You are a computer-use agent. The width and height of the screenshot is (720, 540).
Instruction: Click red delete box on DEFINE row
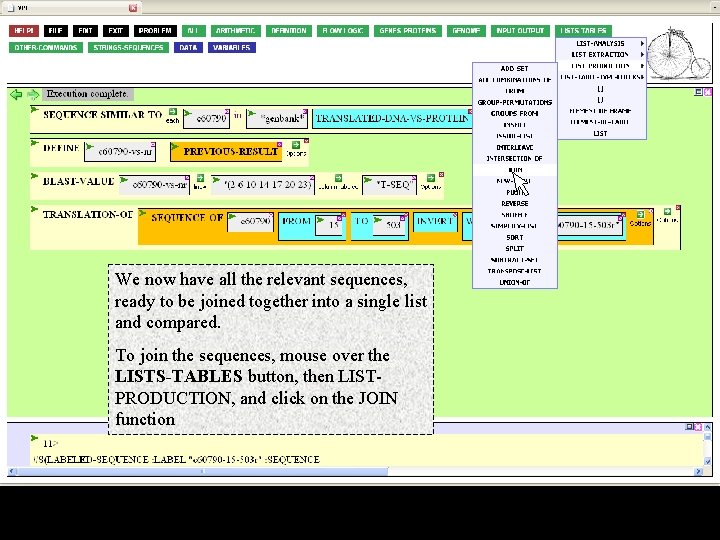coord(306,141)
